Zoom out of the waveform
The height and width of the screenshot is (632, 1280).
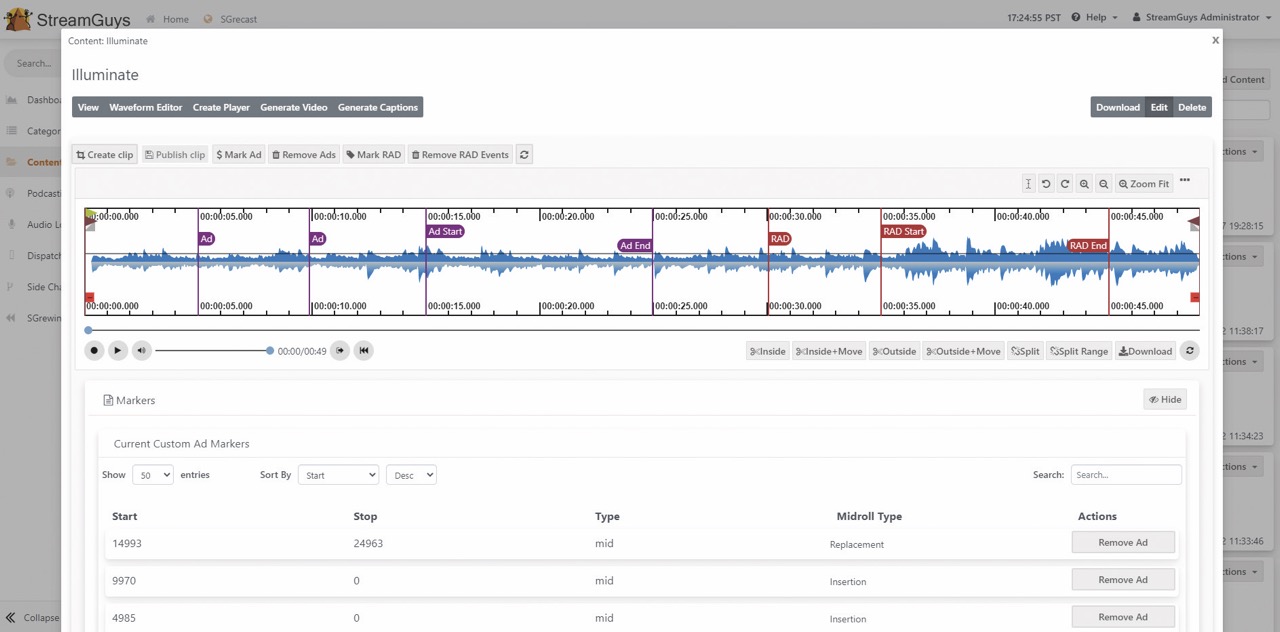point(1103,184)
